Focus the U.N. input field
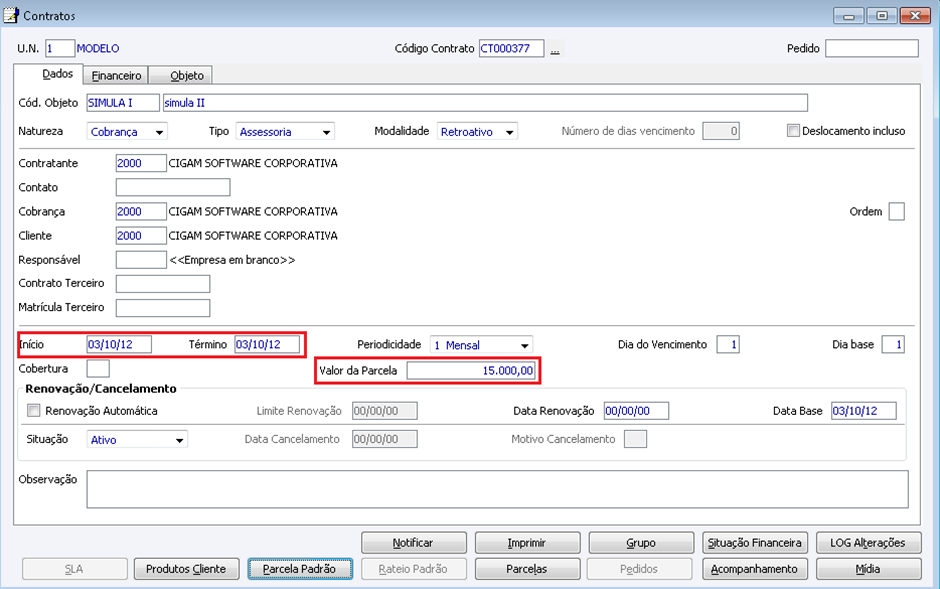The width and height of the screenshot is (940, 589). [60, 49]
